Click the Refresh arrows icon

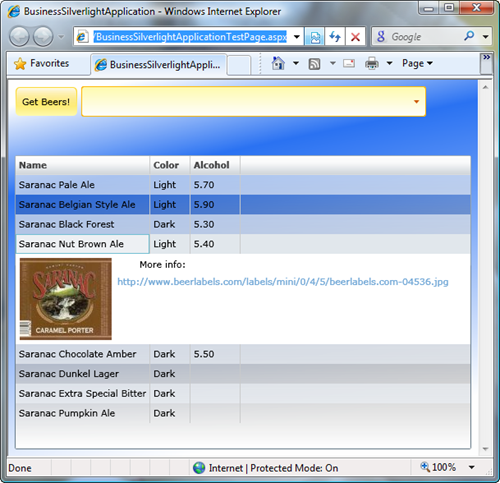tap(335, 36)
